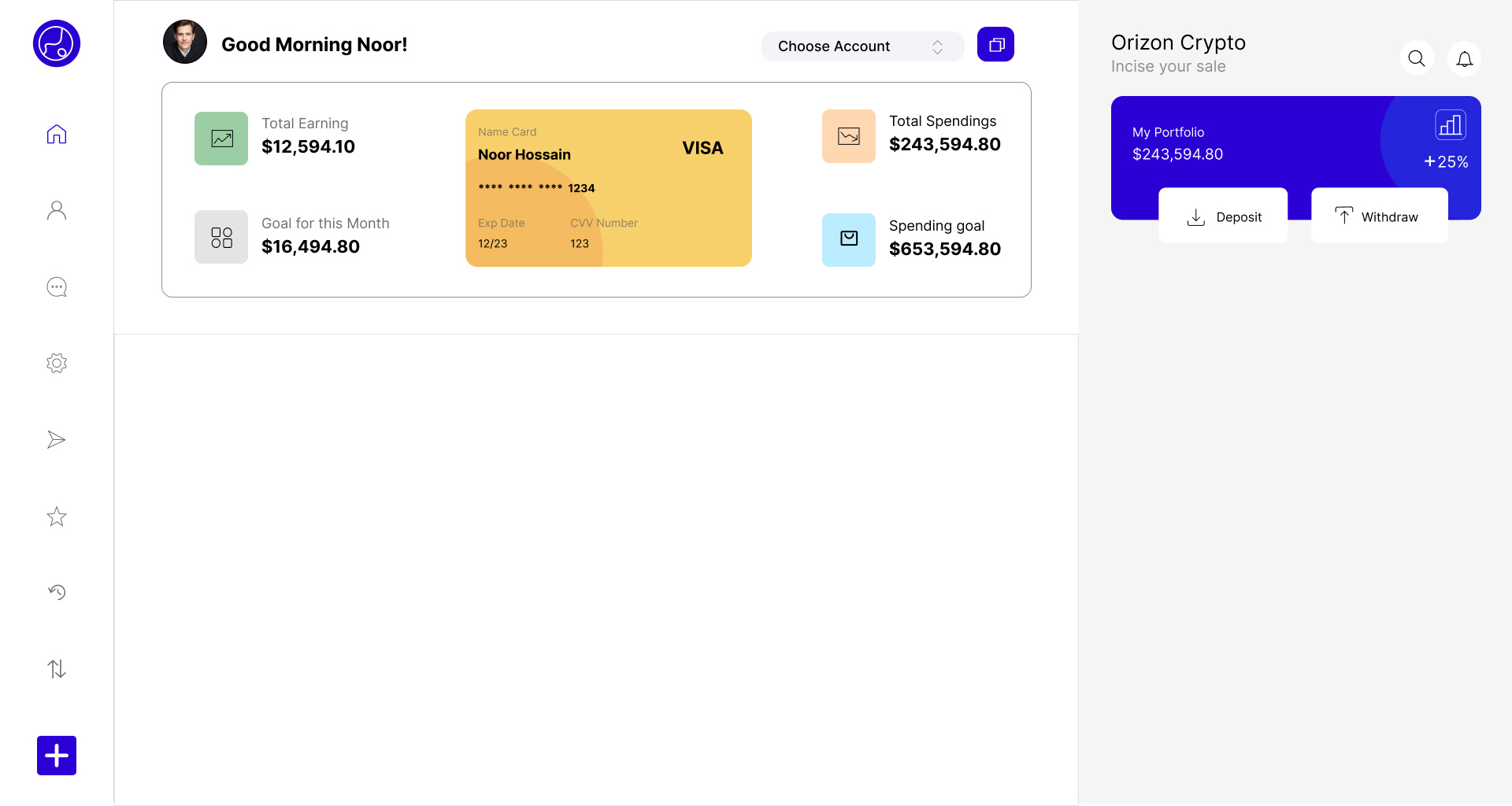1512x806 pixels.
Task: Expand account options via chevron arrows
Action: click(x=937, y=46)
